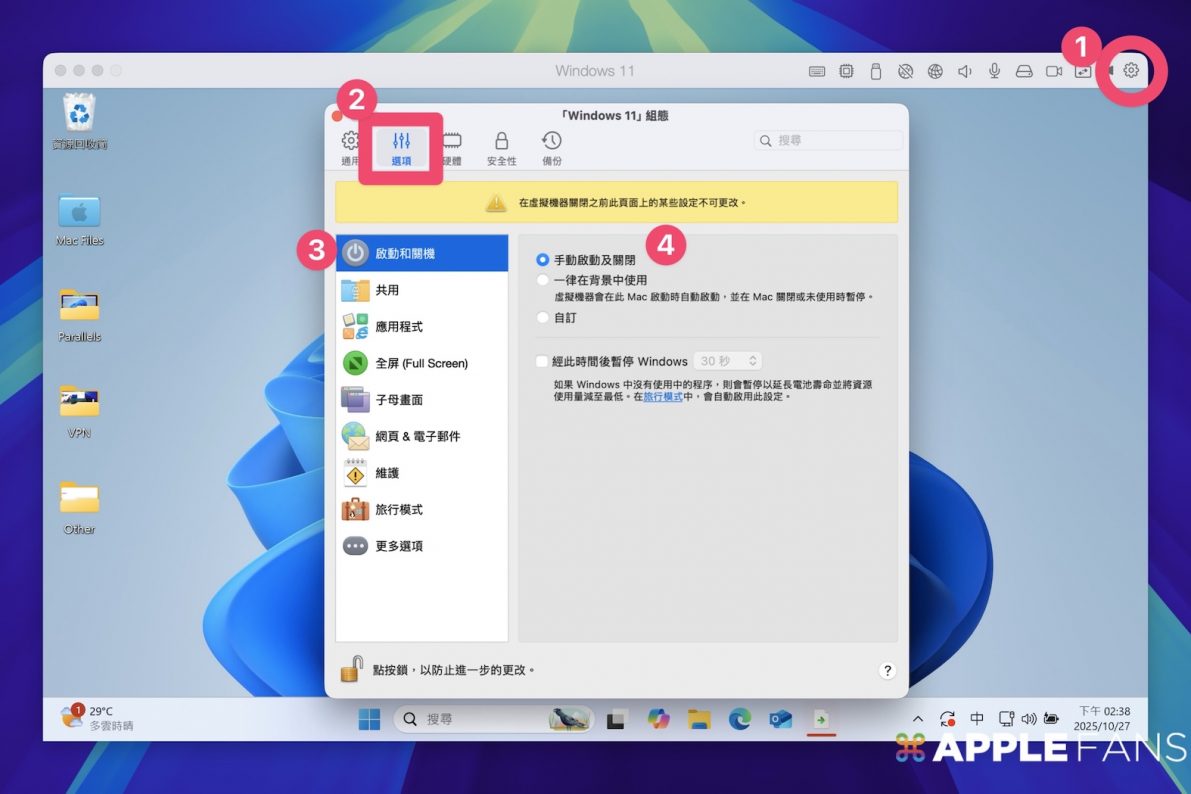Screen dimensions: 1191x794
Task: Expand Windows system tray hidden icons chevron
Action: coord(917,719)
